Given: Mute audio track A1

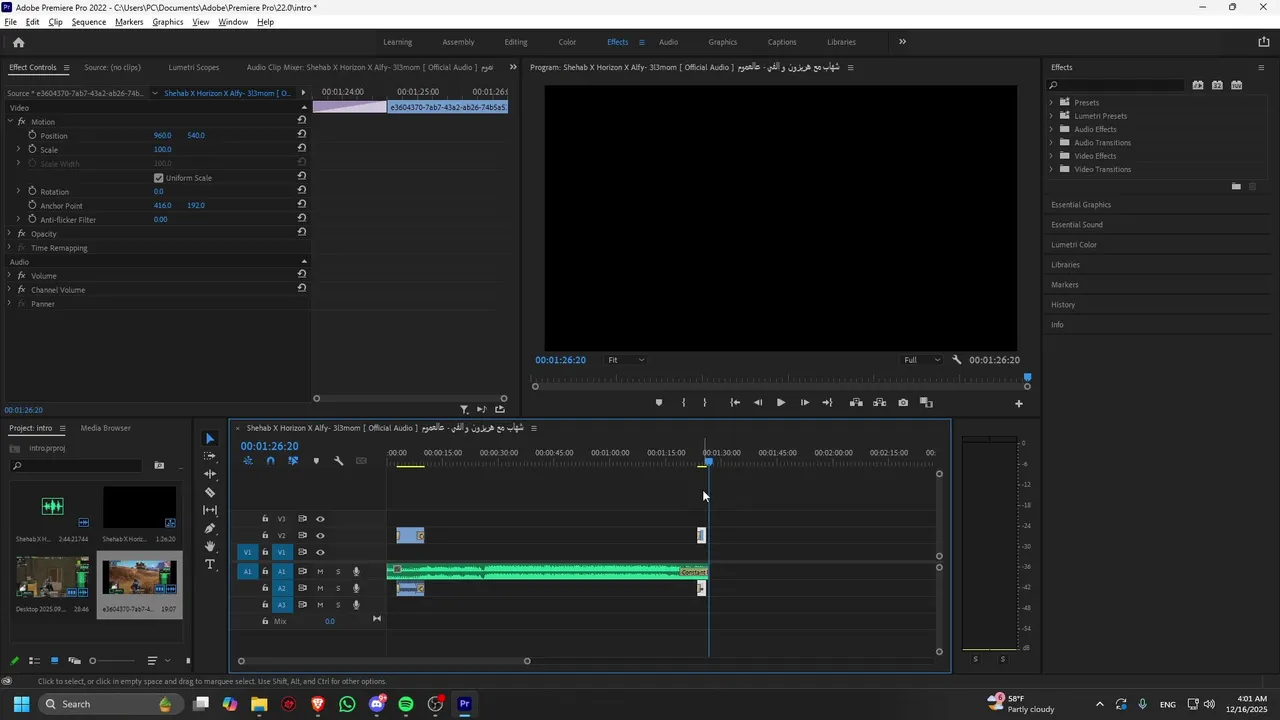Looking at the screenshot, I should tap(320, 572).
